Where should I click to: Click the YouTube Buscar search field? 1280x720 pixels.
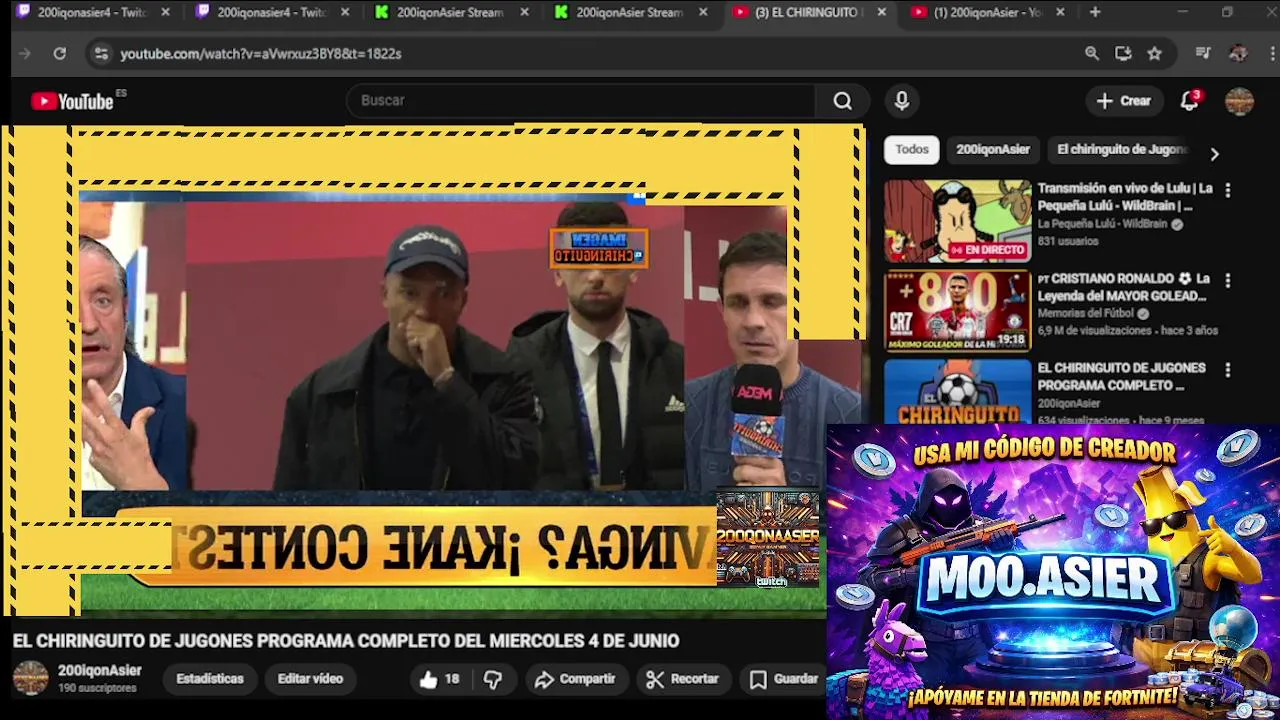(x=583, y=101)
